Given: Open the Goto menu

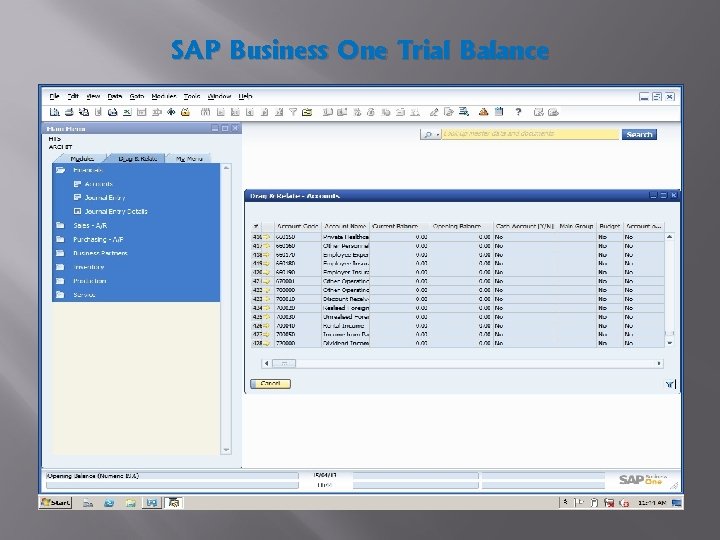Looking at the screenshot, I should click(136, 96).
